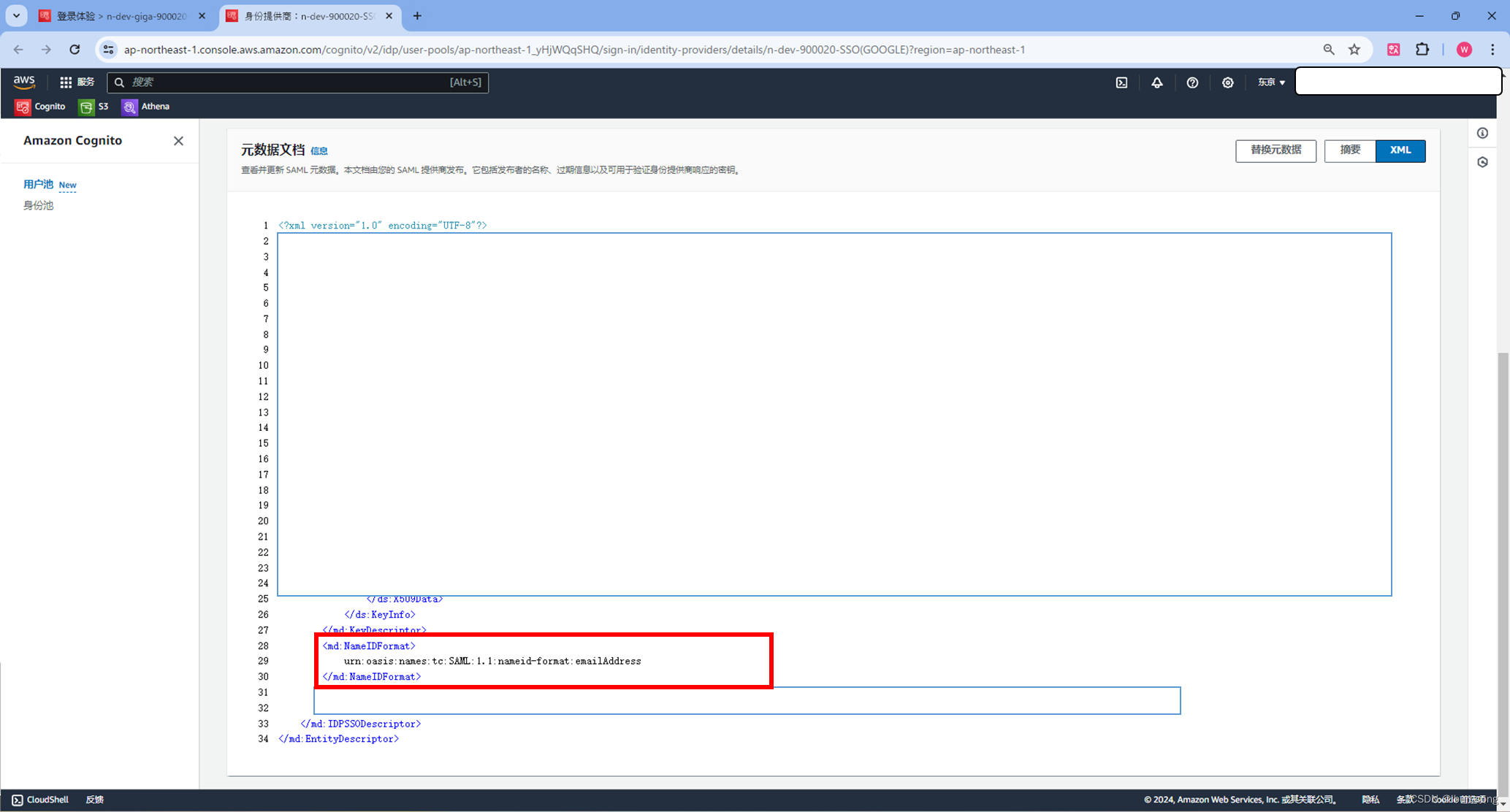Open the notifications bell
This screenshot has height=812, width=1510.
point(1156,83)
